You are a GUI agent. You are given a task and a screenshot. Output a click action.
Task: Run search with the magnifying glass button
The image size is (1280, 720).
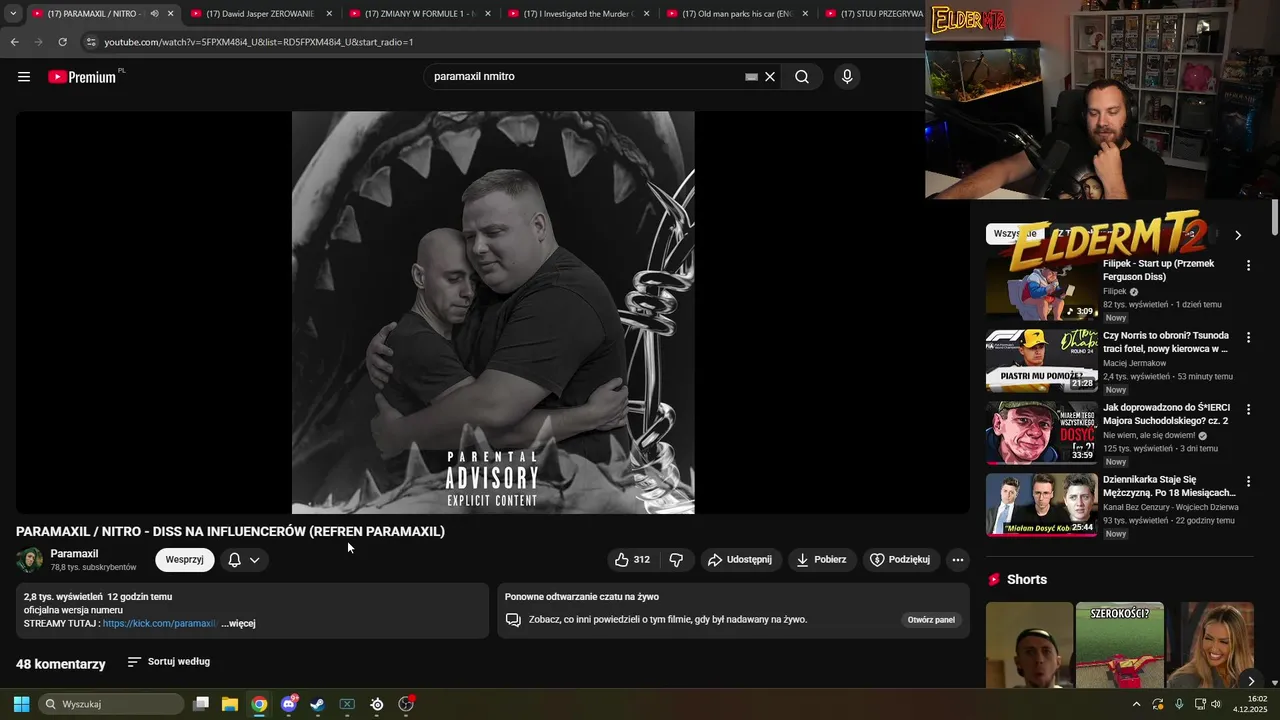pyautogui.click(x=802, y=77)
